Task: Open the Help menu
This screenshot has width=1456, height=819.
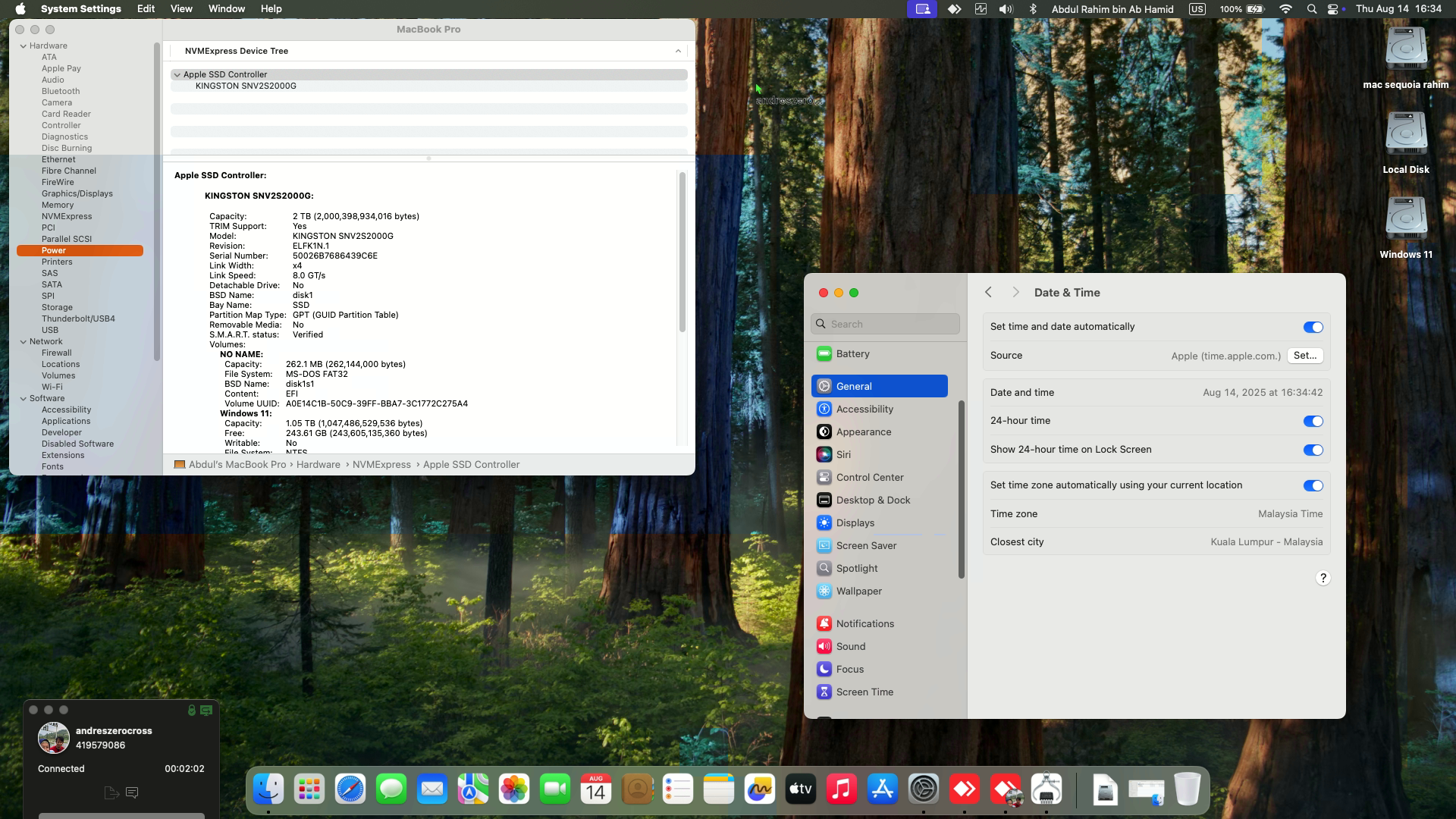Action: pos(271,9)
